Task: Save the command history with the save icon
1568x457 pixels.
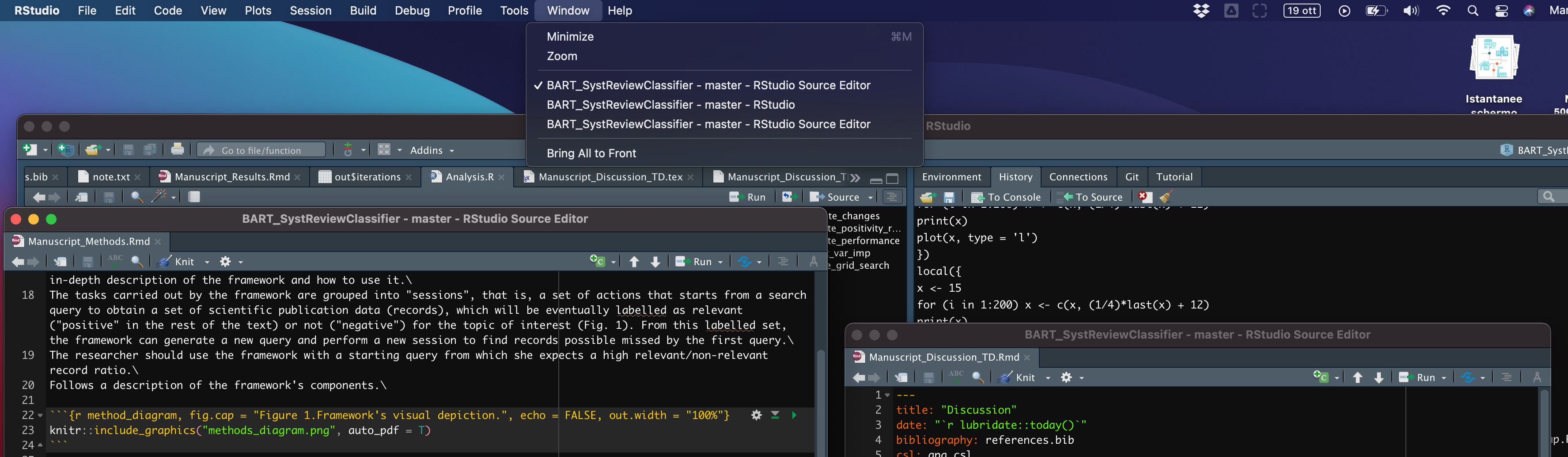Action: [x=949, y=197]
